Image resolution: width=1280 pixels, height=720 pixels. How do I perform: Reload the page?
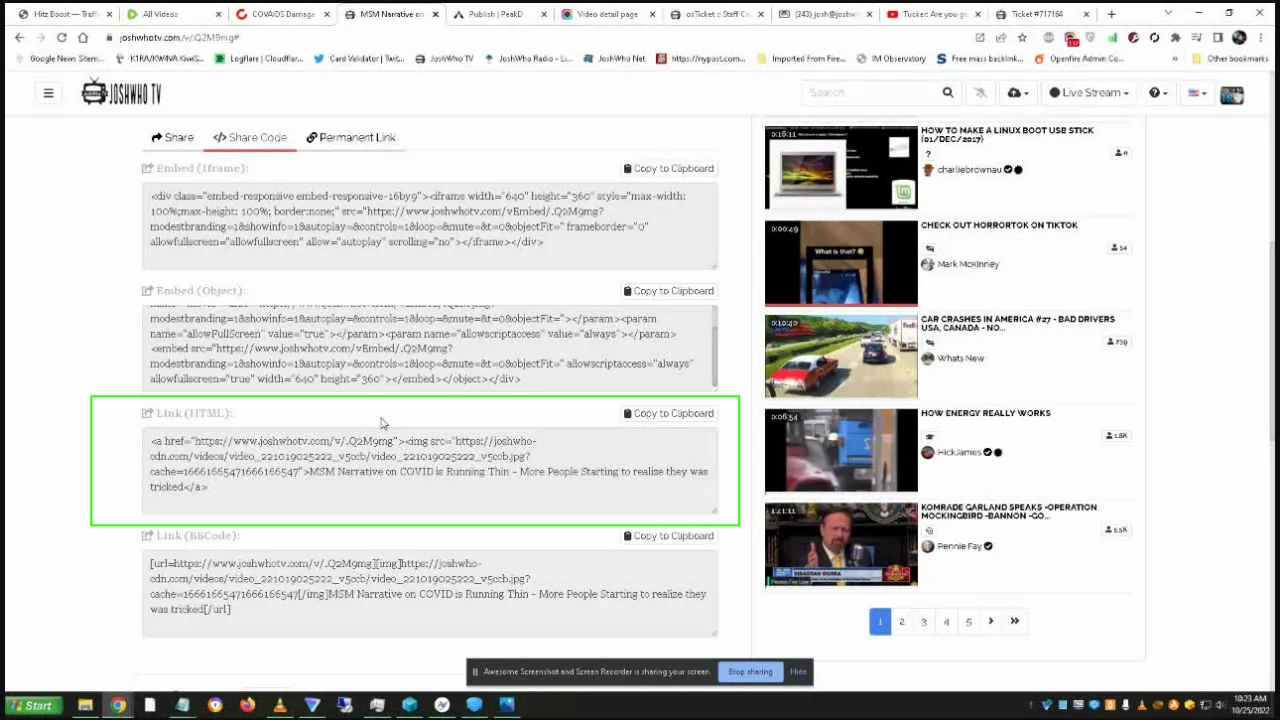62,37
